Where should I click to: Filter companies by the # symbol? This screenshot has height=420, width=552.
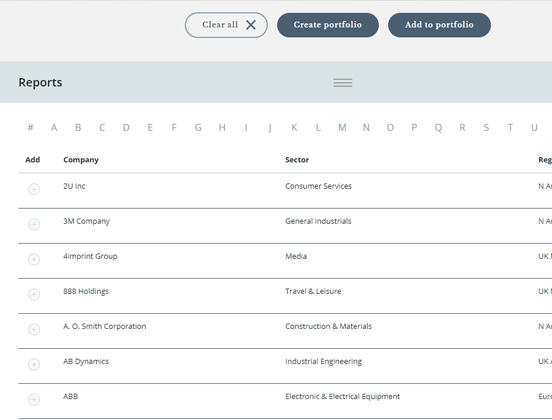coord(30,127)
